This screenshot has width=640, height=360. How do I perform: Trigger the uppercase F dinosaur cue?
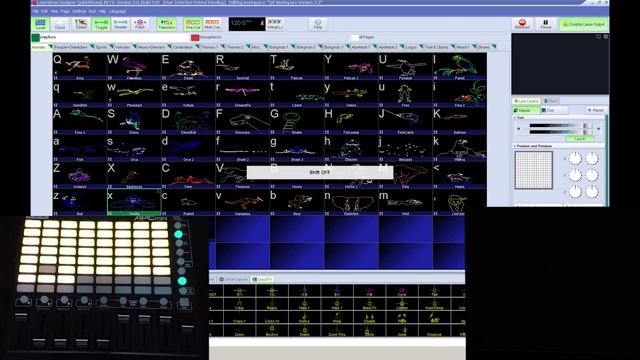tap(242, 121)
